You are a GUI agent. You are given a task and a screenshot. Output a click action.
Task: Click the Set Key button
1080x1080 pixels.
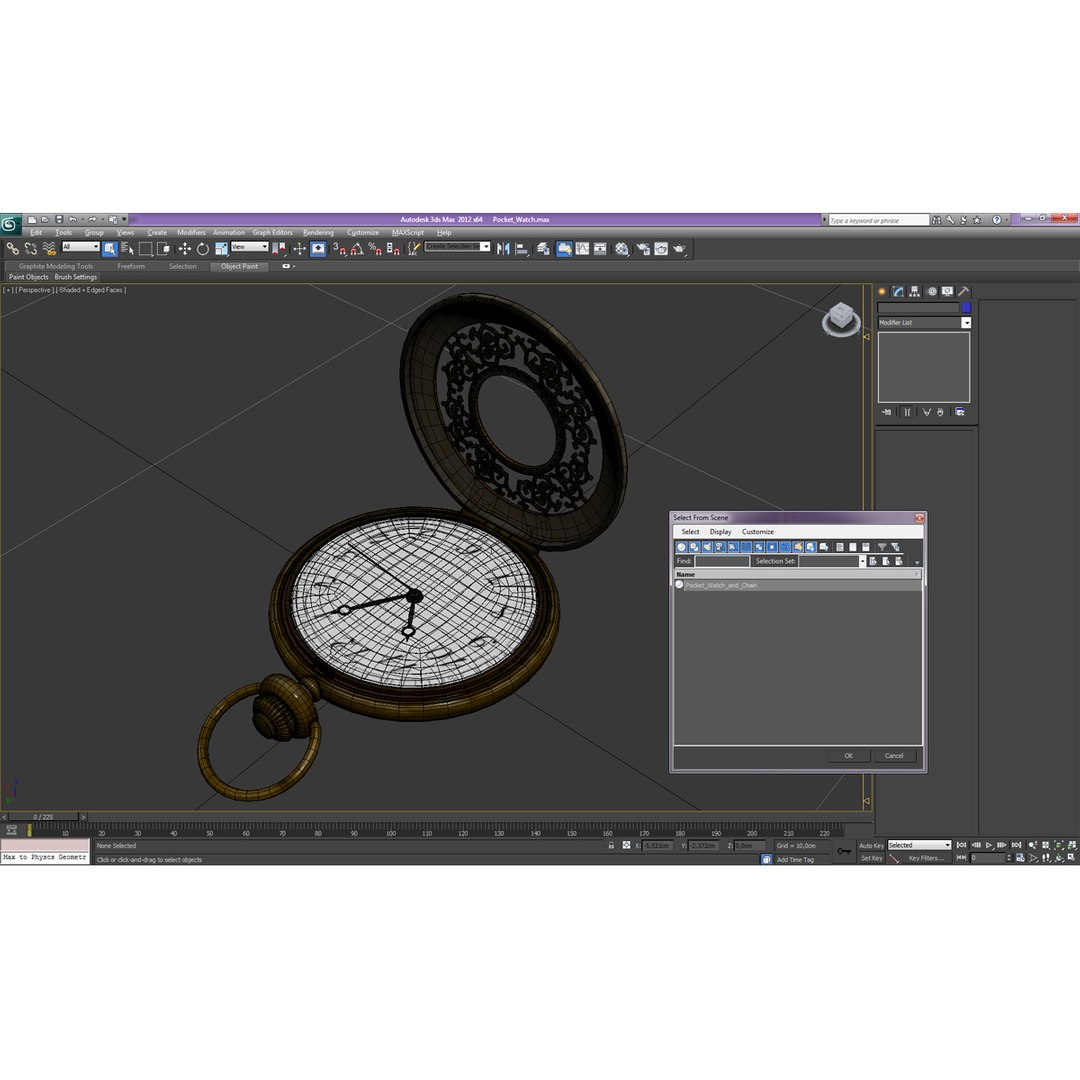coord(871,858)
